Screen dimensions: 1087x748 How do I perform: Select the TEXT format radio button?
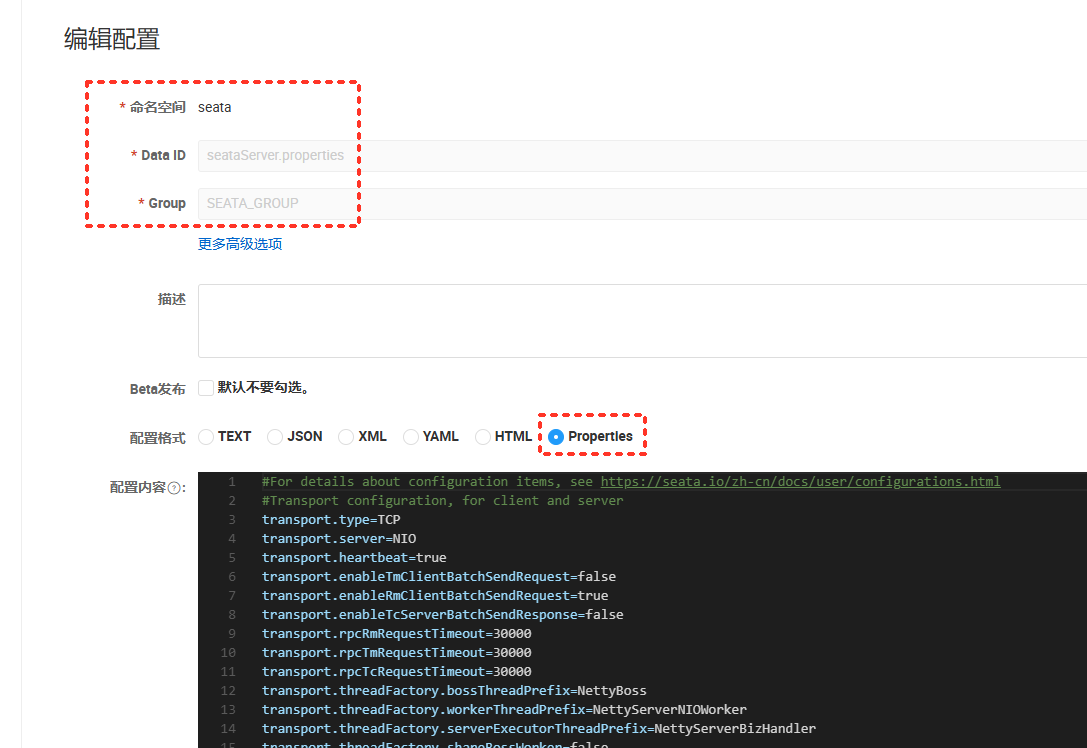[x=206, y=437]
